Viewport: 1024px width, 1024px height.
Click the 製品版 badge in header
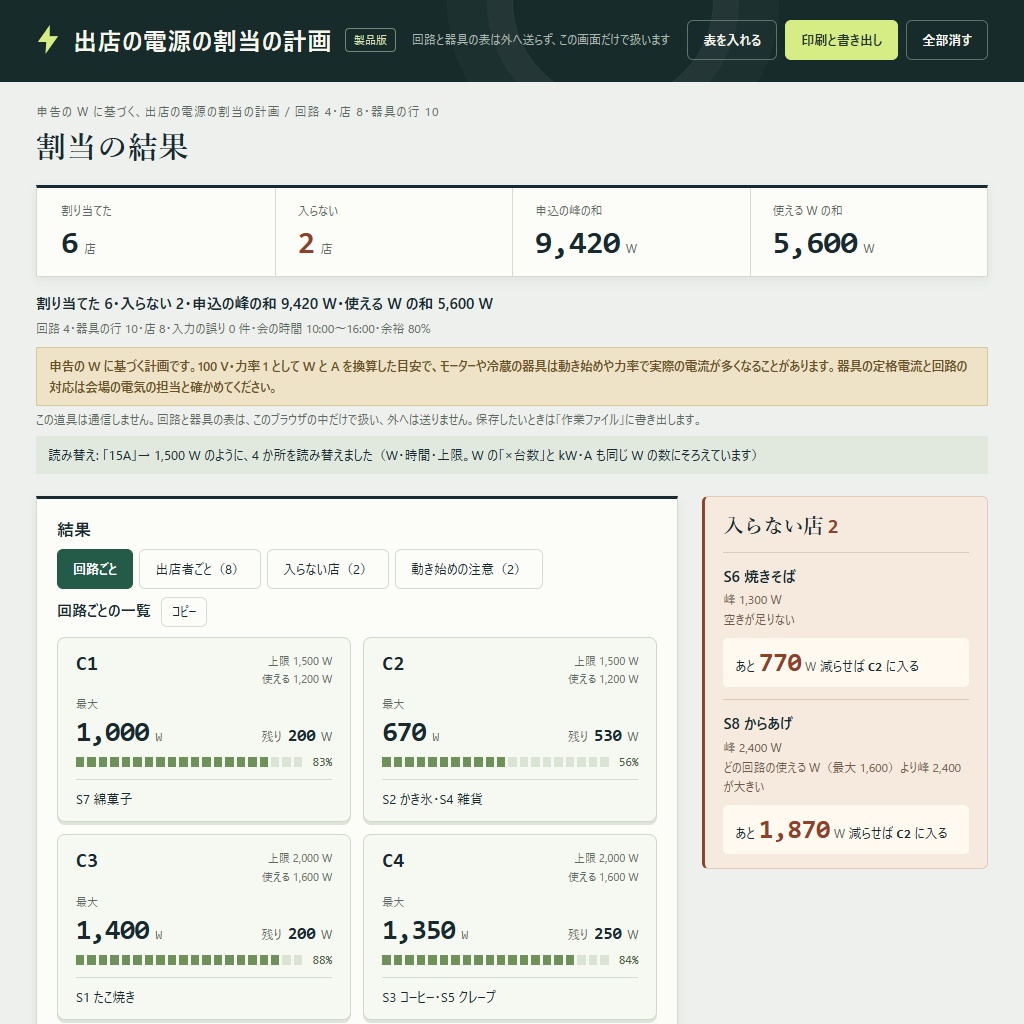pyautogui.click(x=370, y=40)
